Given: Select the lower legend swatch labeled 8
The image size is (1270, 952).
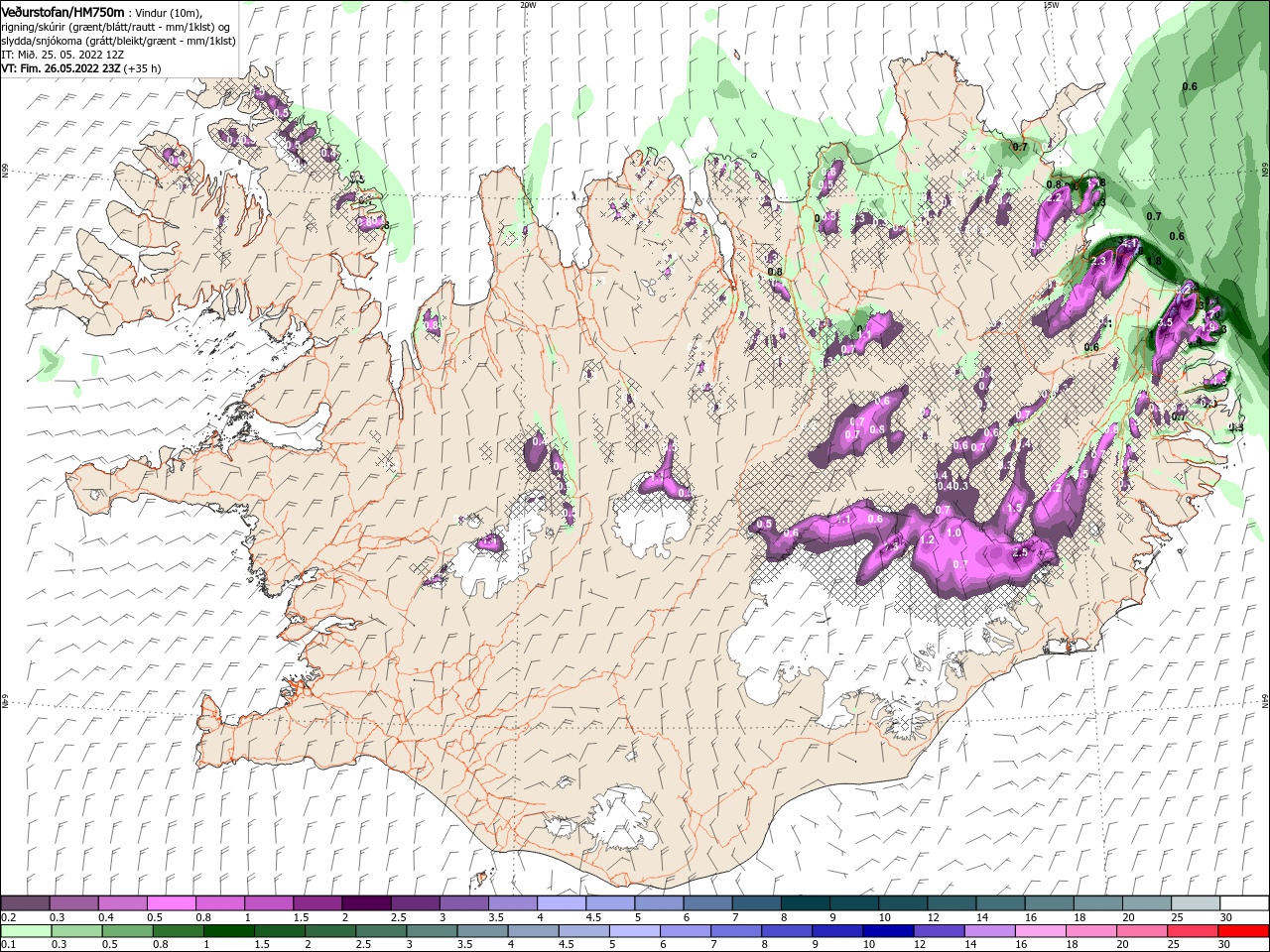Looking at the screenshot, I should (x=785, y=931).
